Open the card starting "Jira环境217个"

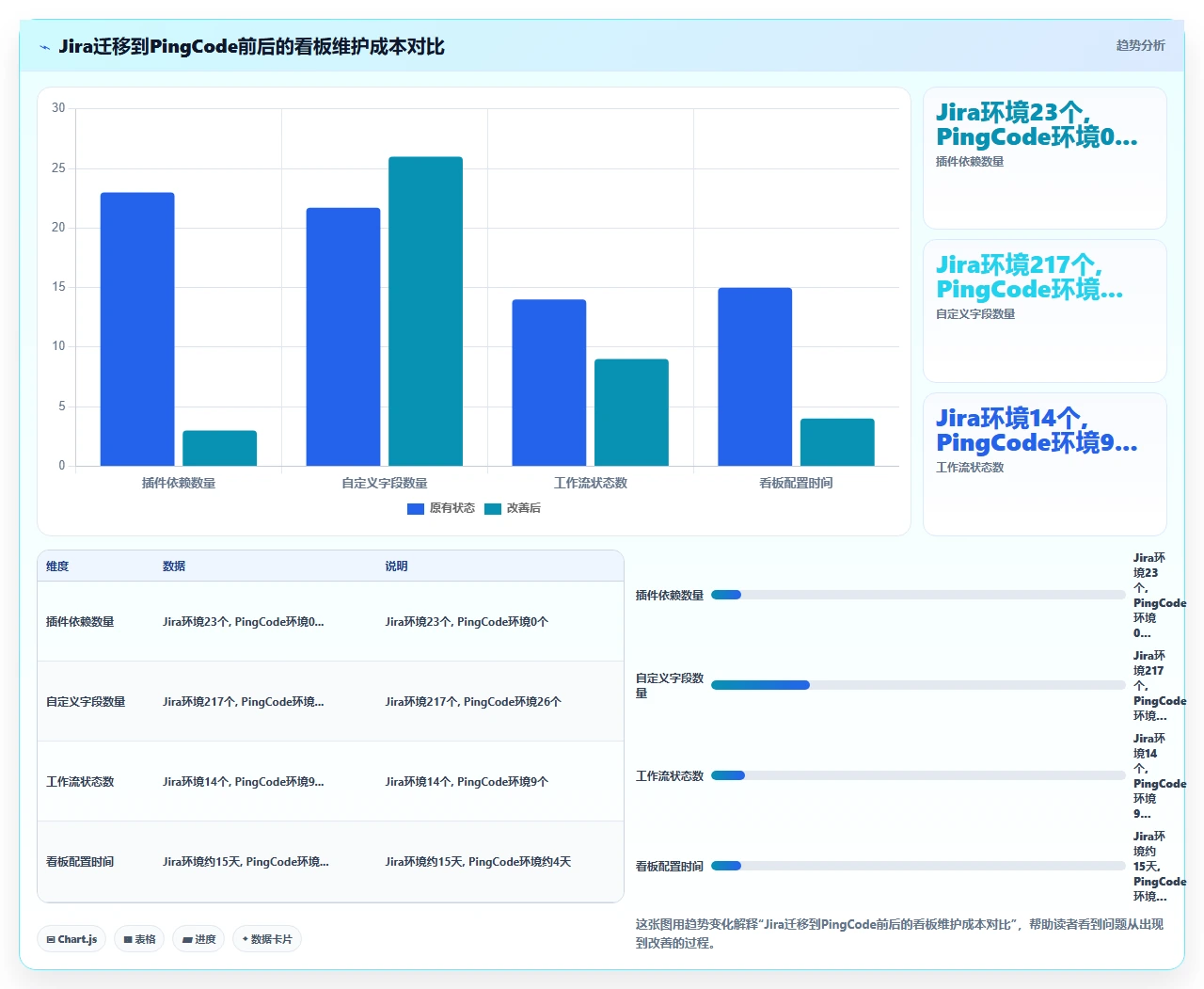pyautogui.click(x=1045, y=311)
